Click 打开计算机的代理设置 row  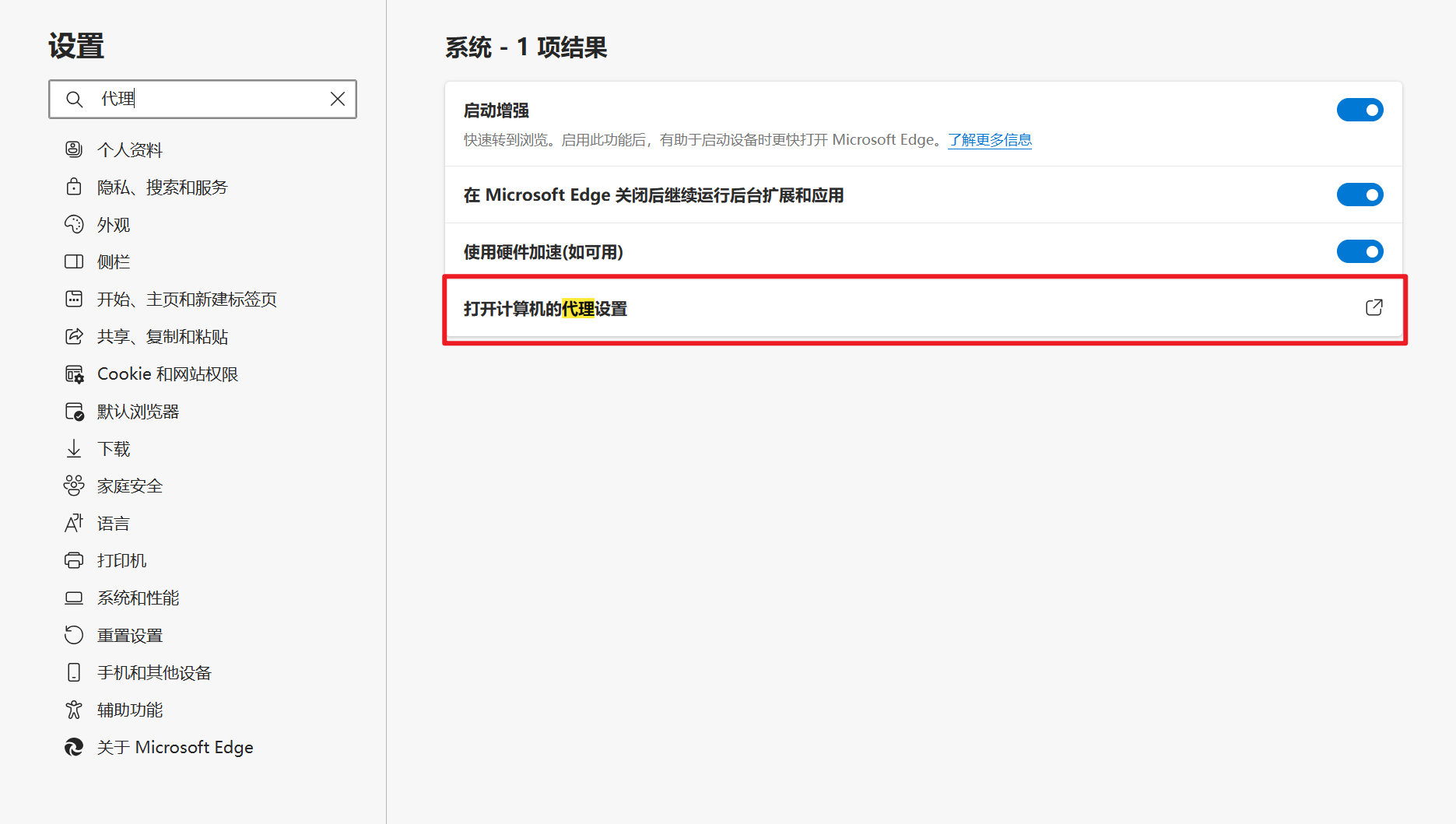click(x=924, y=308)
